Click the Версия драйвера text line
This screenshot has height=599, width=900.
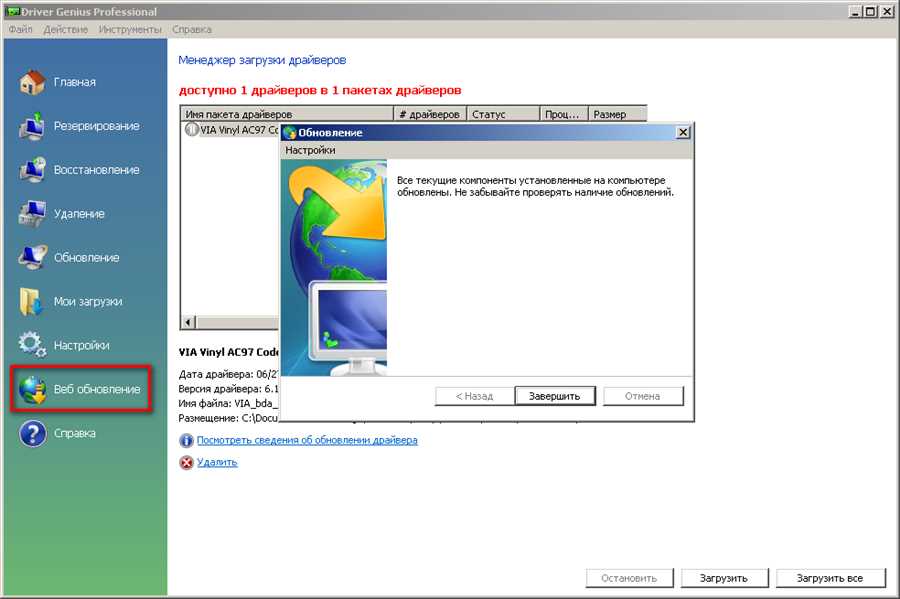coord(228,389)
